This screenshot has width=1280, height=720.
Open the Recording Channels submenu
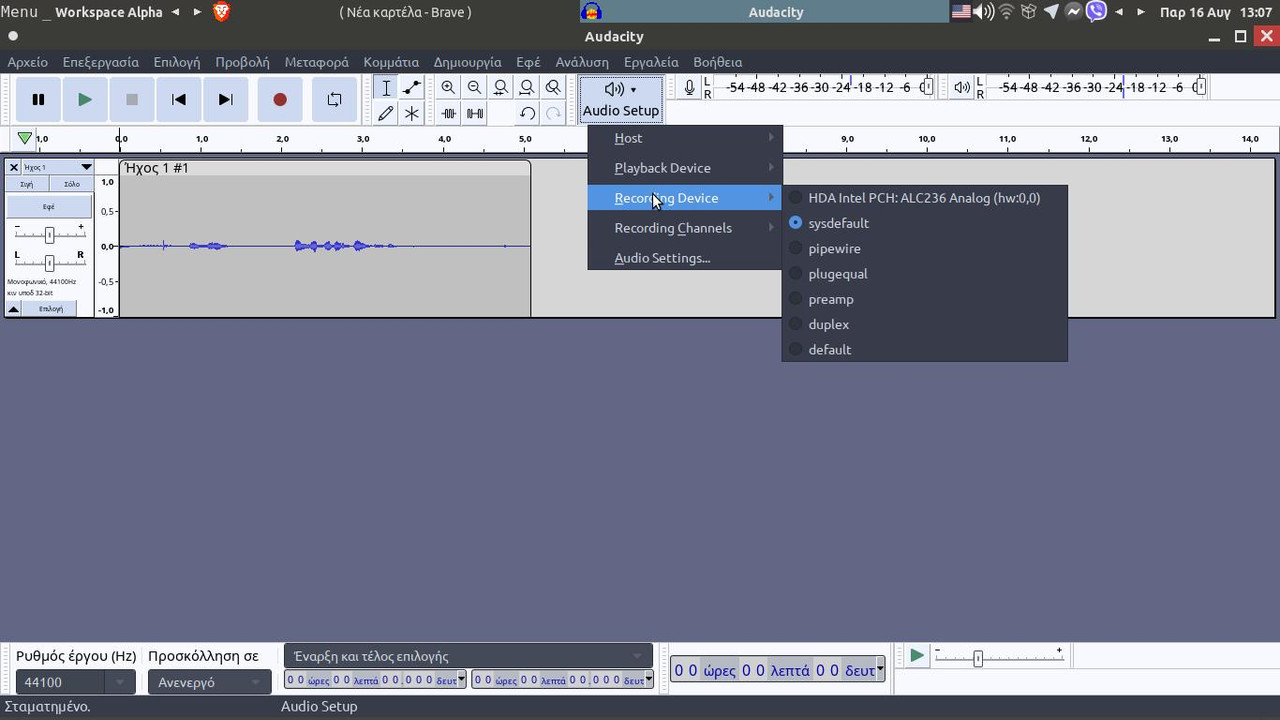coord(685,228)
